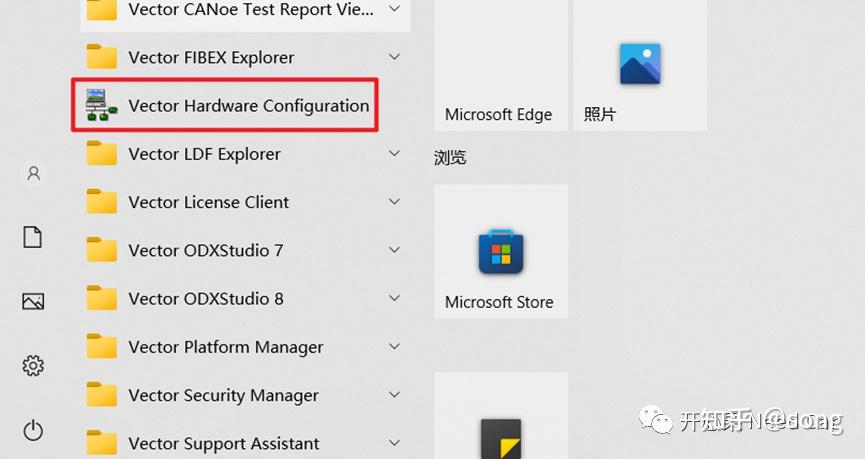This screenshot has width=865, height=459.
Task: Click the 浏览 group heading
Action: click(450, 158)
